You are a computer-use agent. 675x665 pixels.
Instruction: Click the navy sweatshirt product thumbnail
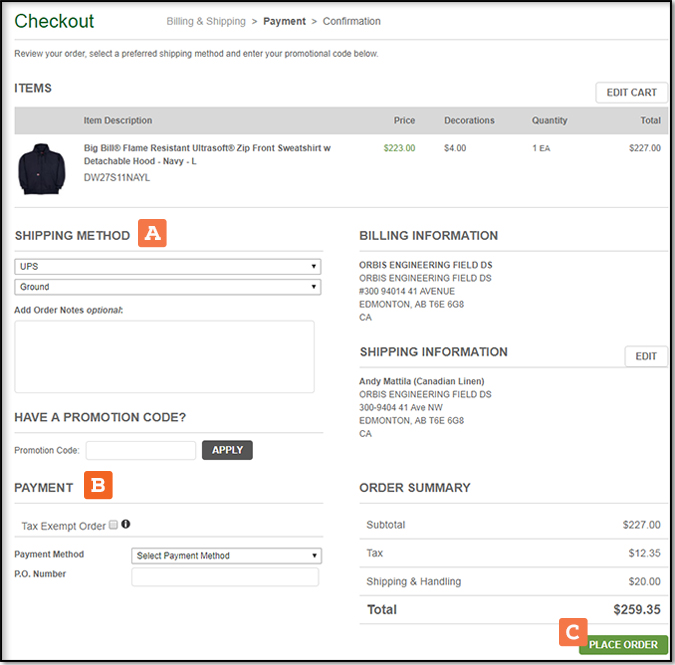pos(40,168)
